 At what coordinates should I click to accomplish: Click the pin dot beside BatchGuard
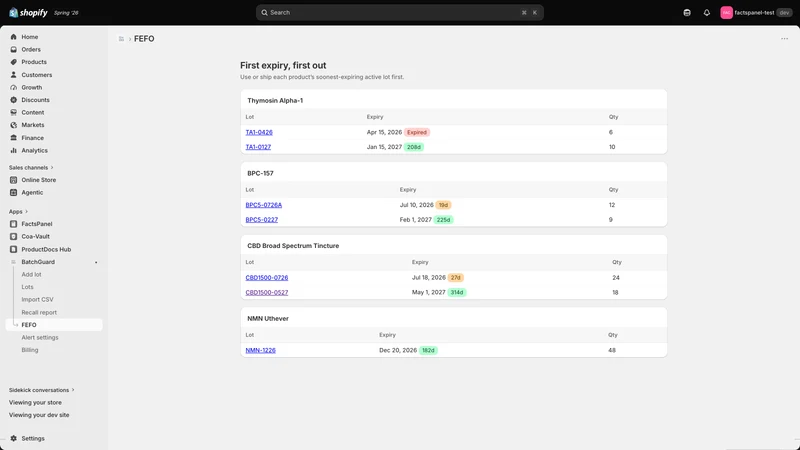point(96,262)
